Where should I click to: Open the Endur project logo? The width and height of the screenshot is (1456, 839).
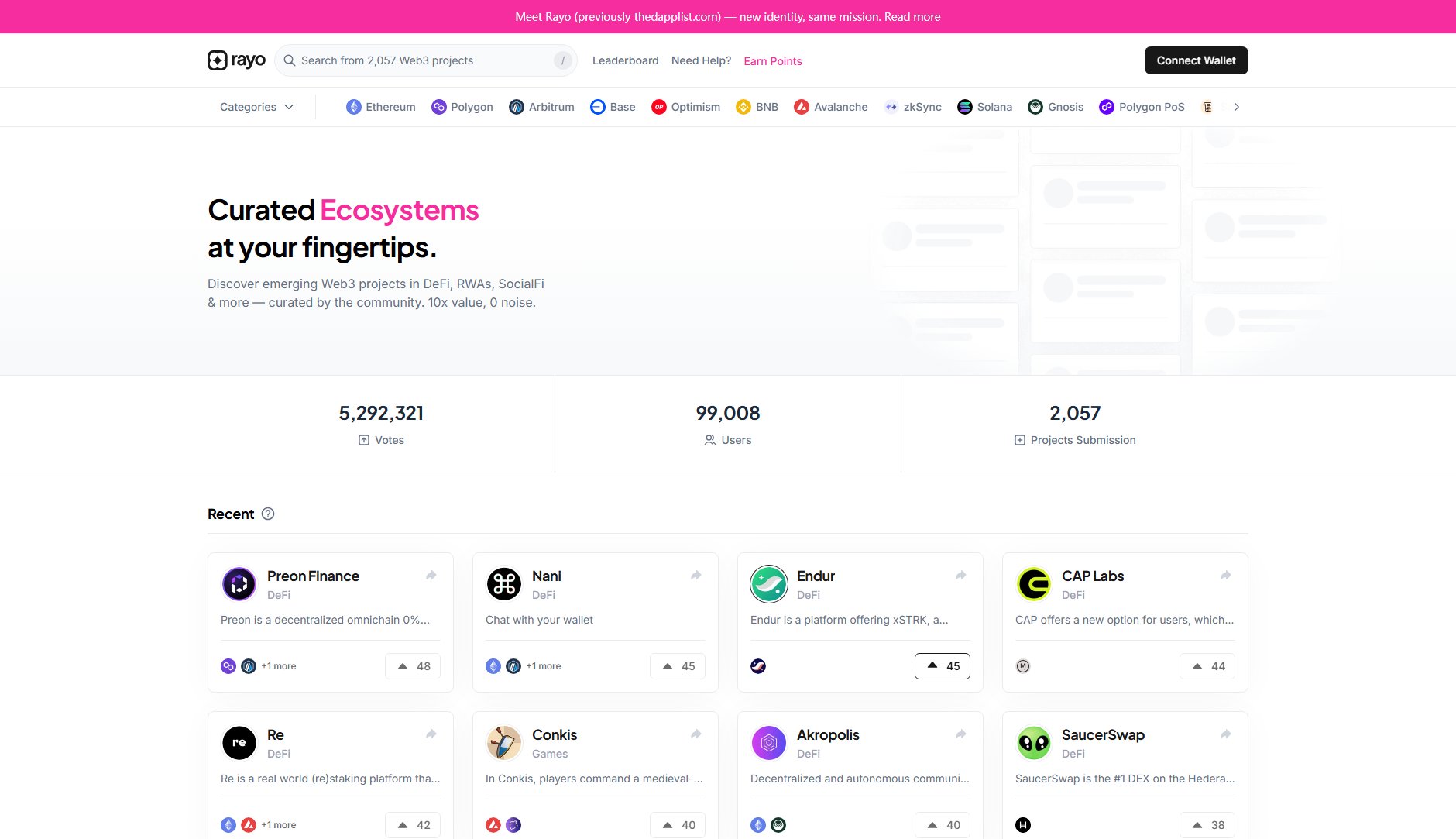coord(769,584)
